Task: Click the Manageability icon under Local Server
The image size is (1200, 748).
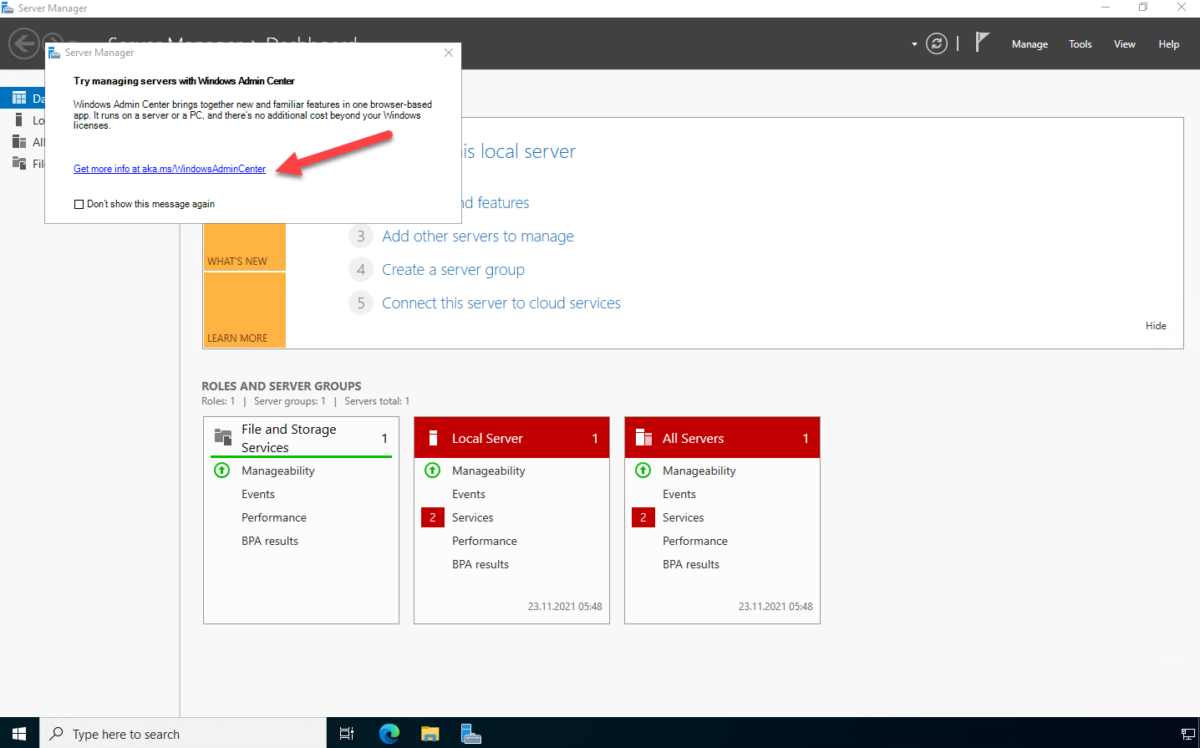Action: [432, 470]
